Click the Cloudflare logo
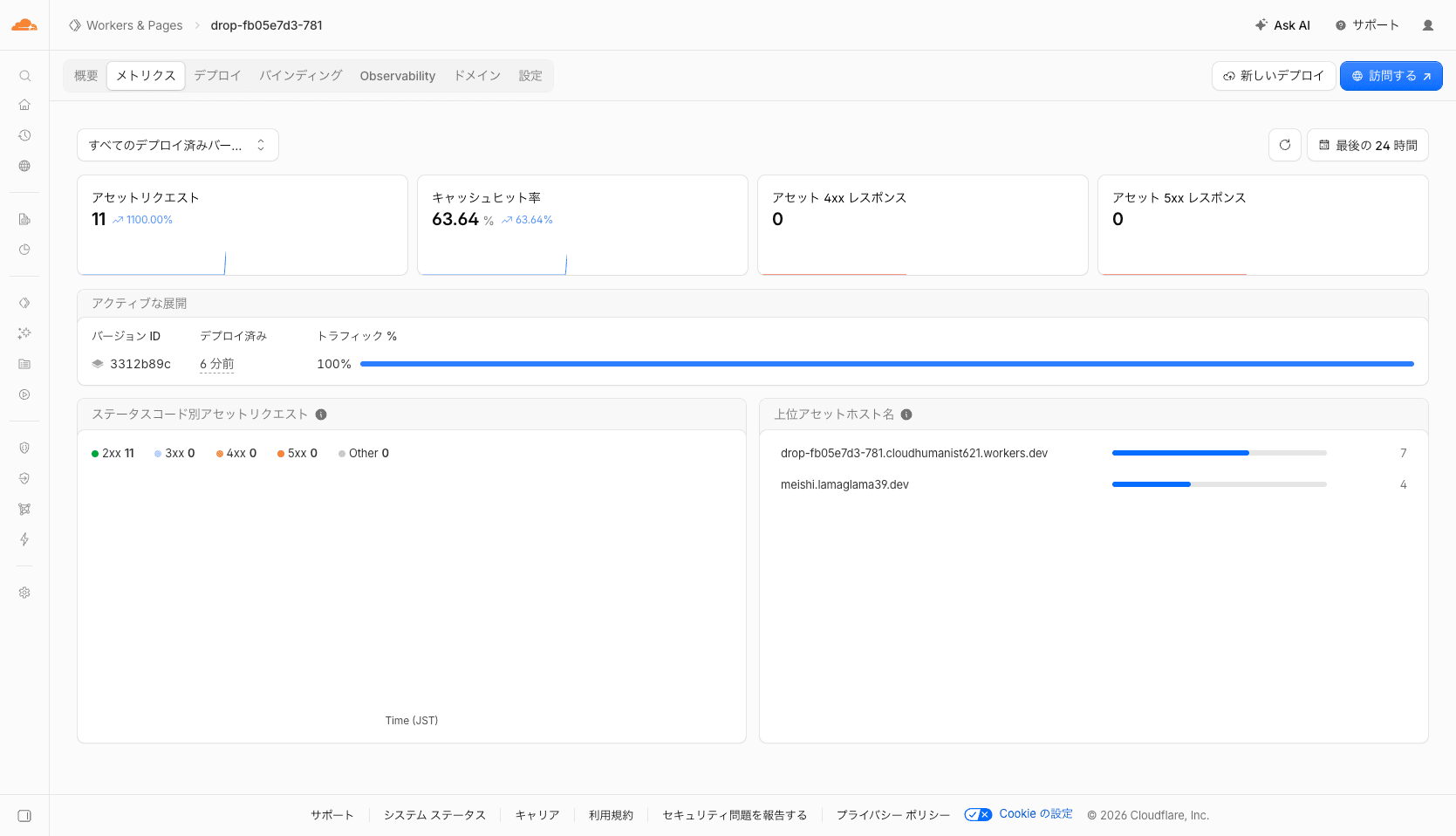This screenshot has height=836, width=1456. 24,25
